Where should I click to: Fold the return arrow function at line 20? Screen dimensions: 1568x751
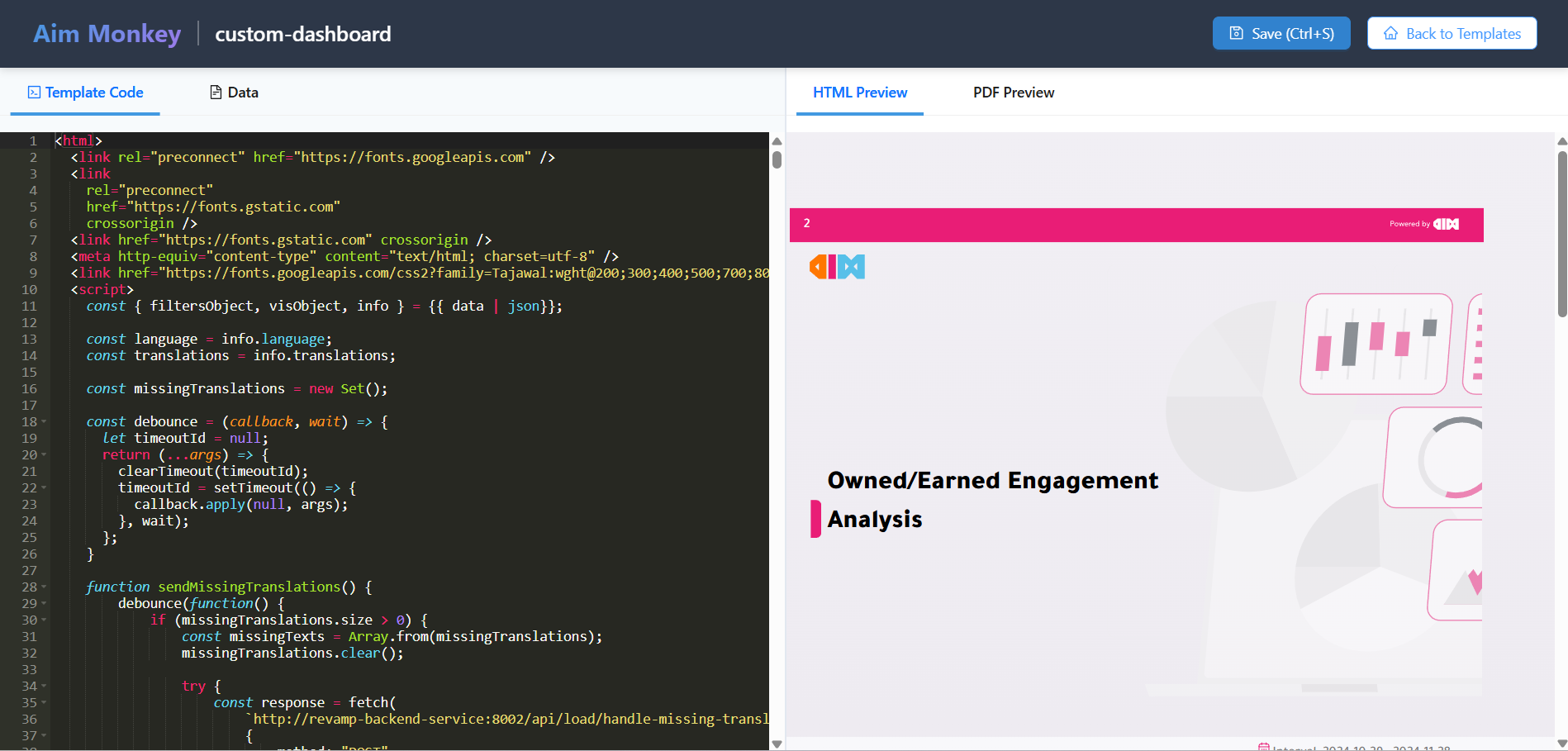[44, 455]
